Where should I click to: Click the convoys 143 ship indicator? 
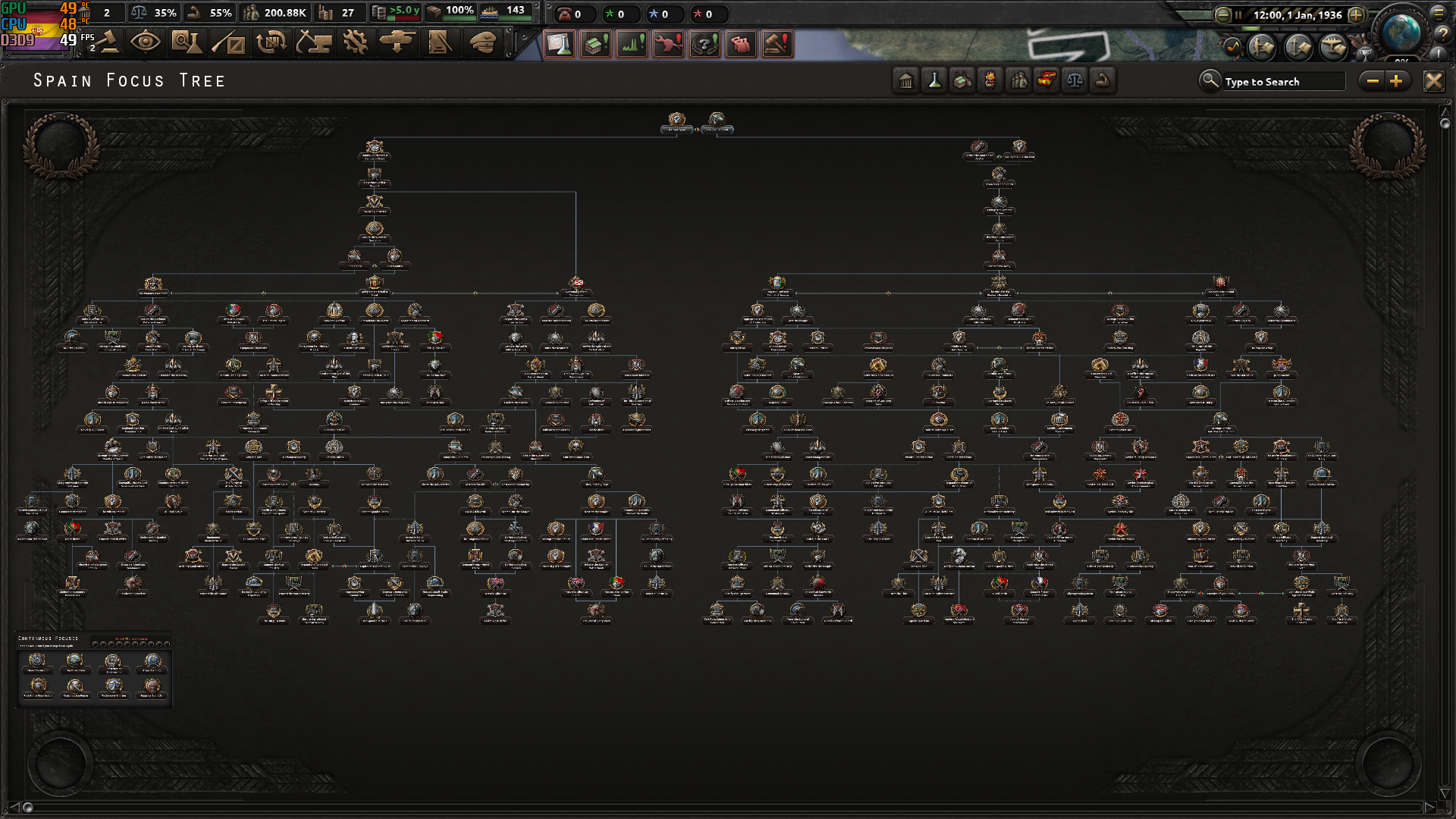pyautogui.click(x=506, y=11)
